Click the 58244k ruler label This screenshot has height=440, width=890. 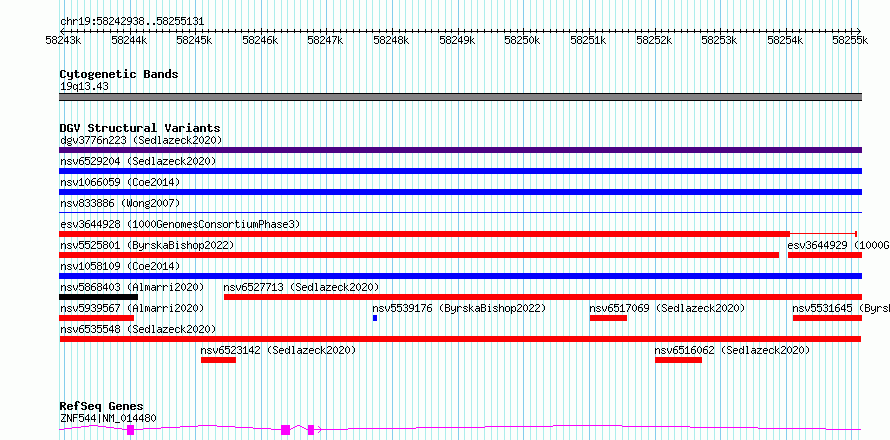(x=129, y=40)
